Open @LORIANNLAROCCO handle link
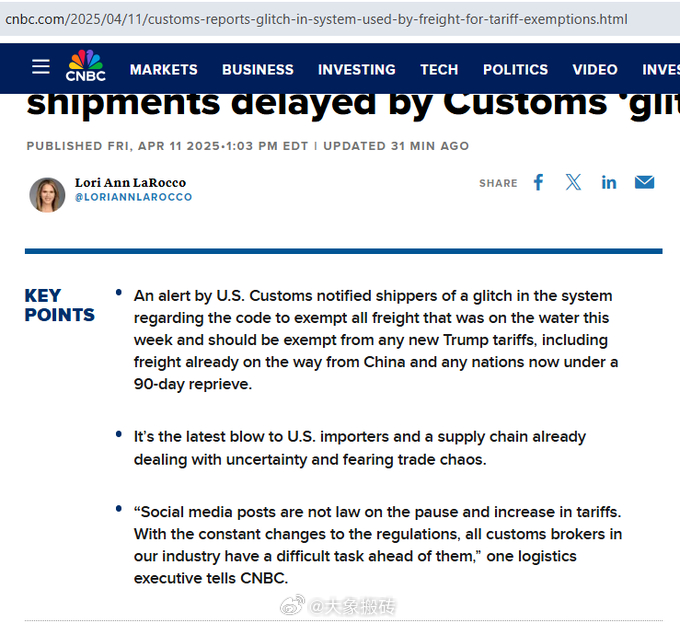680x623 pixels. pyautogui.click(x=133, y=197)
